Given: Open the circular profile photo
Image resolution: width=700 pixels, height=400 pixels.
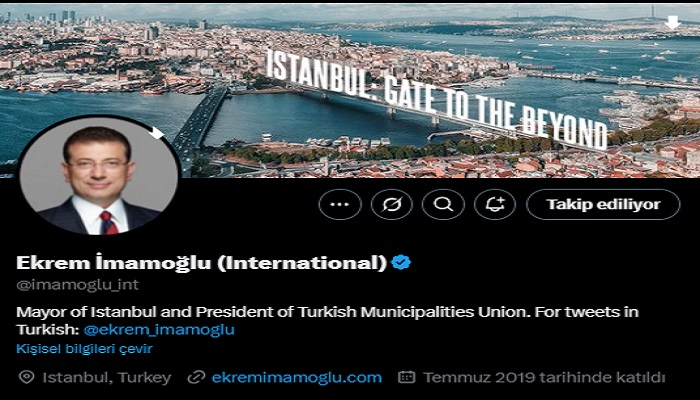Looking at the screenshot, I should pos(99,175).
